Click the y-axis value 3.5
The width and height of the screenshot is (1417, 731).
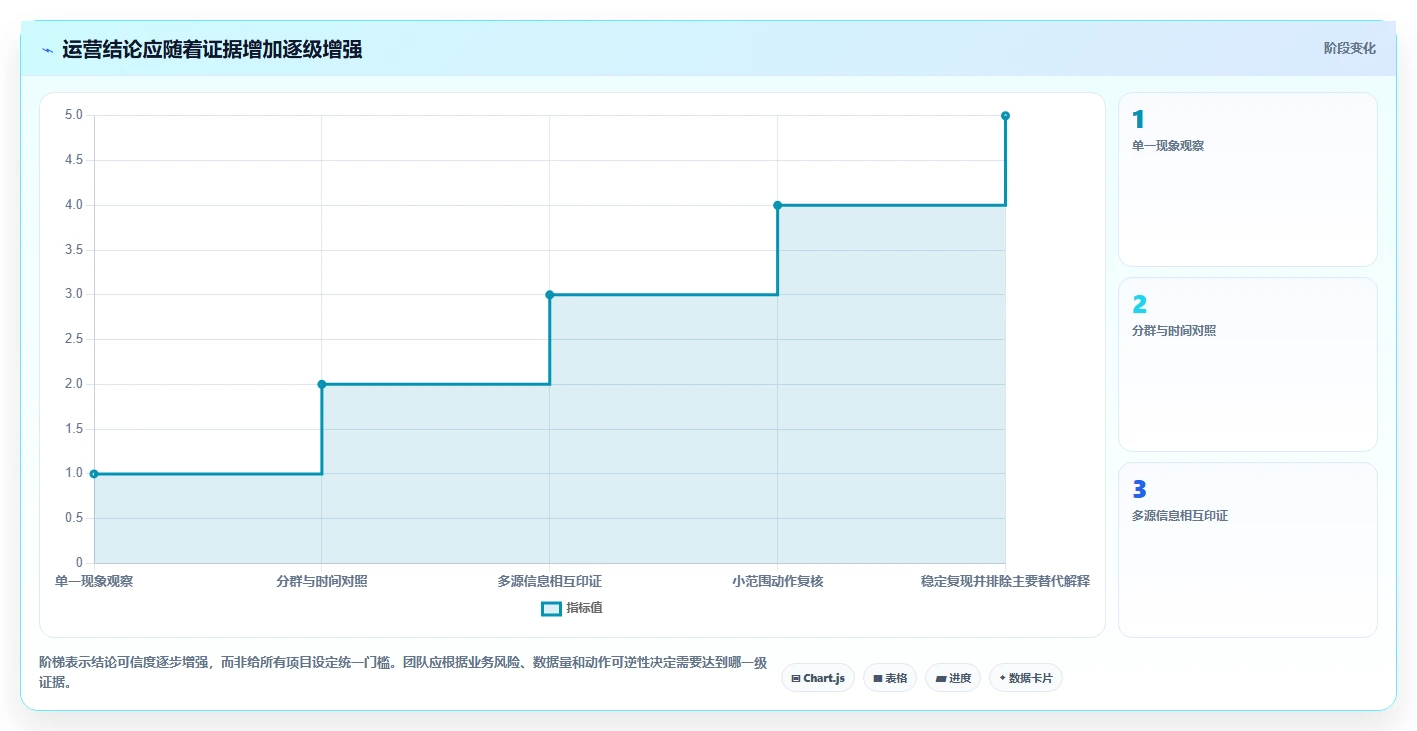pos(74,250)
